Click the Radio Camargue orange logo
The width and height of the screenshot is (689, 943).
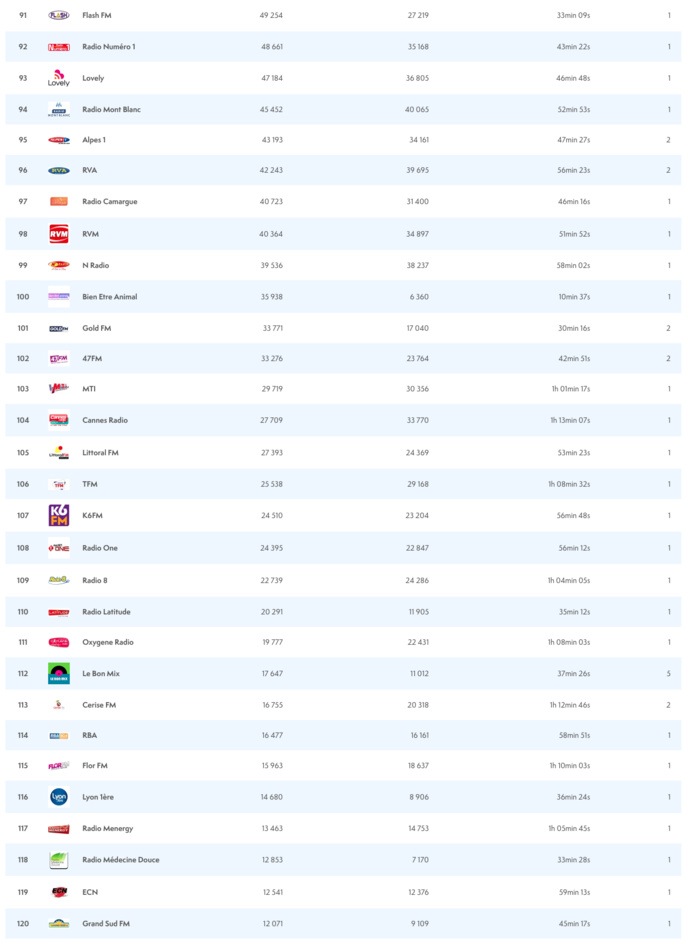click(x=59, y=202)
